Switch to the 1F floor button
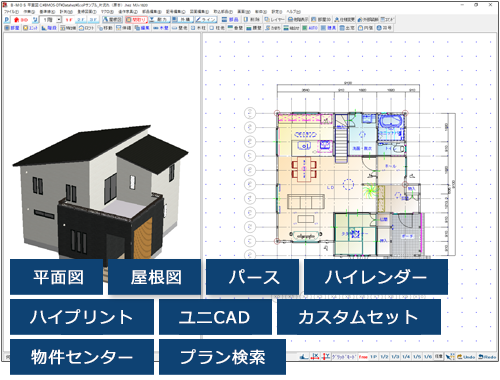The width and height of the screenshot is (500, 380). click(x=69, y=20)
